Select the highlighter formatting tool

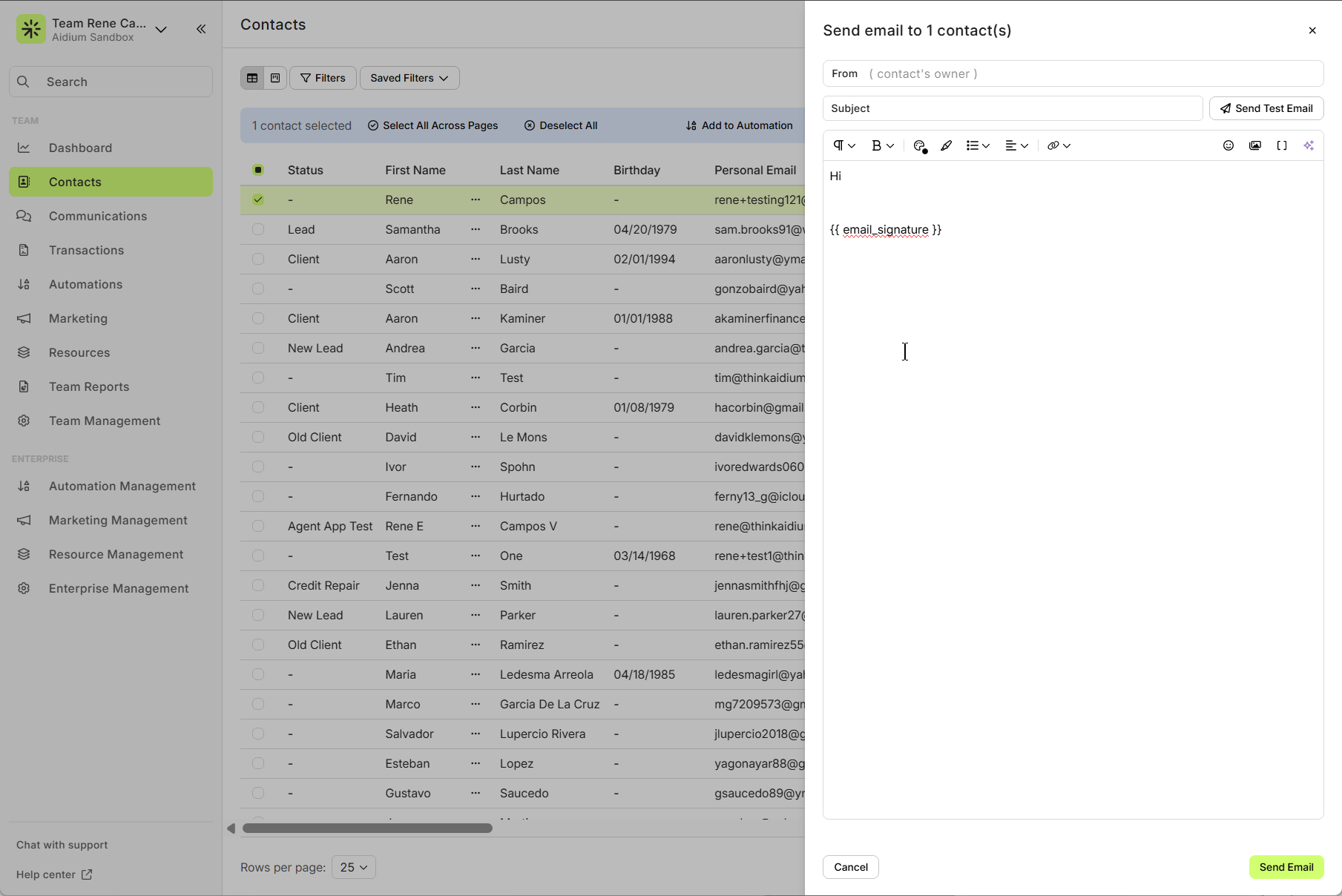click(x=947, y=145)
